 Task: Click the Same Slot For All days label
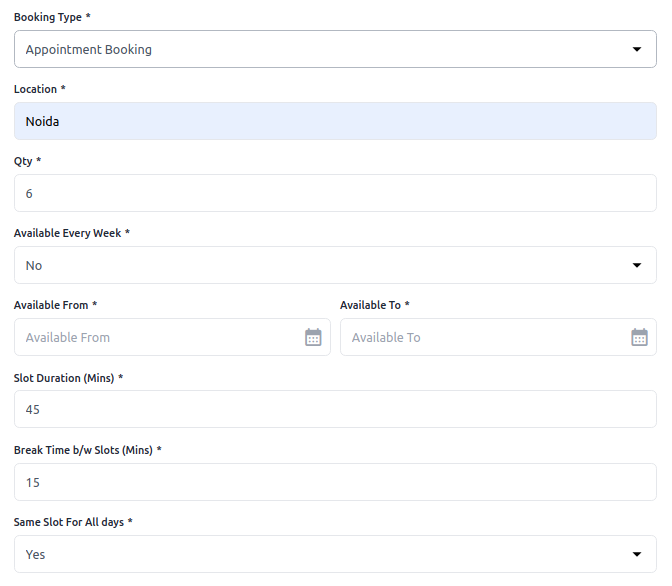point(68,522)
